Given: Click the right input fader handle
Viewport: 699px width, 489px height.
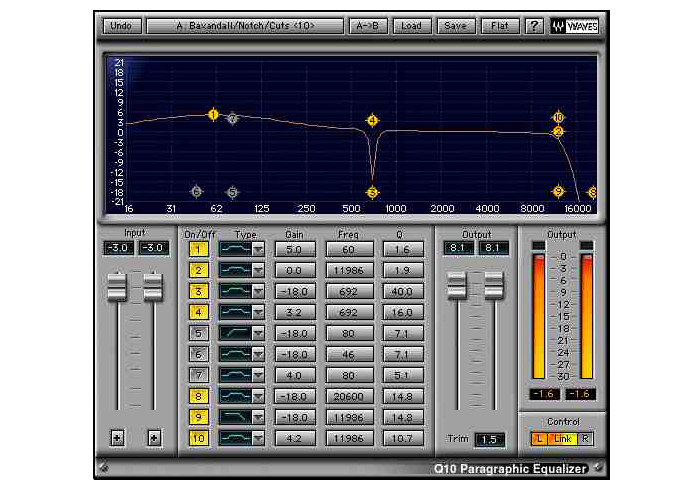Looking at the screenshot, I should [153, 286].
